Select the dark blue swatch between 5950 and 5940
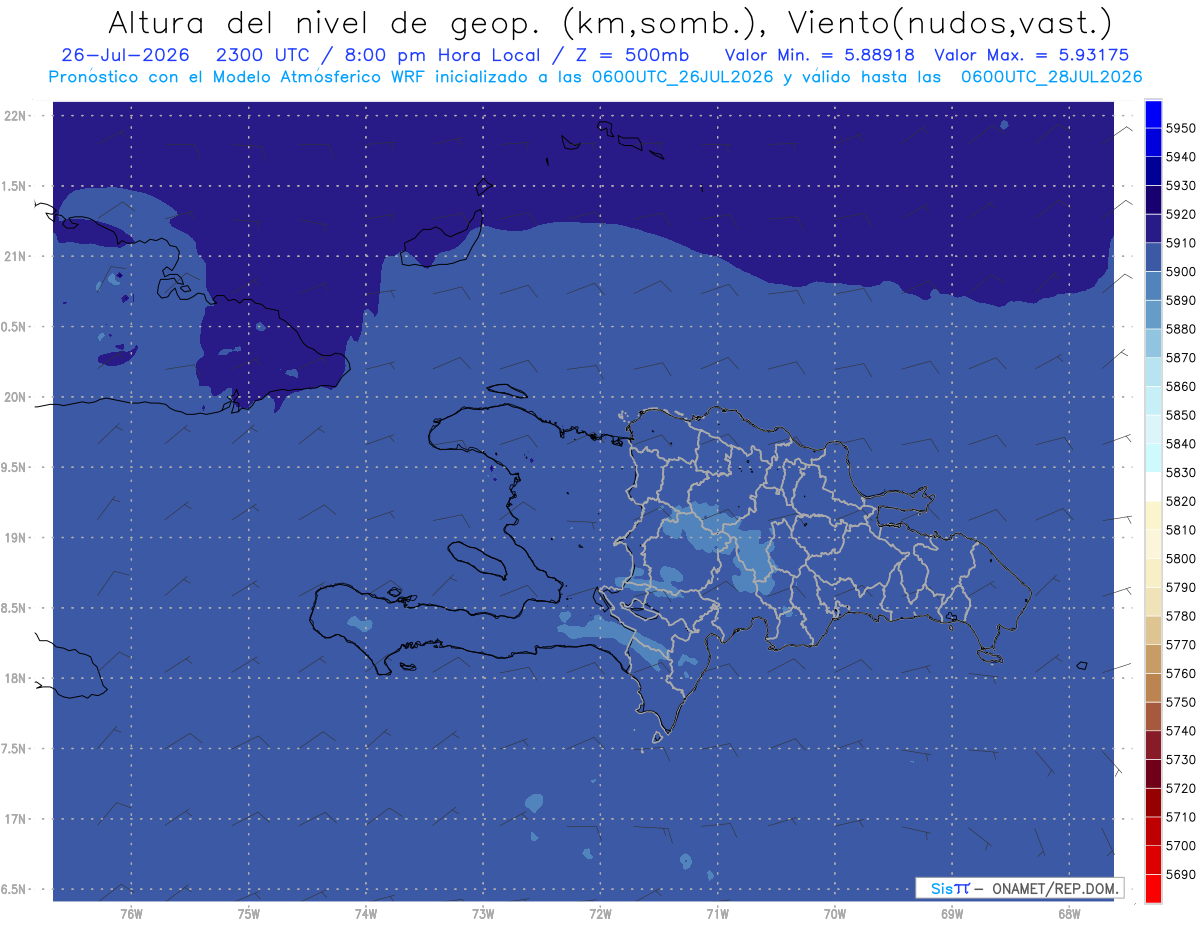The width and height of the screenshot is (1200, 927). 1153,142
